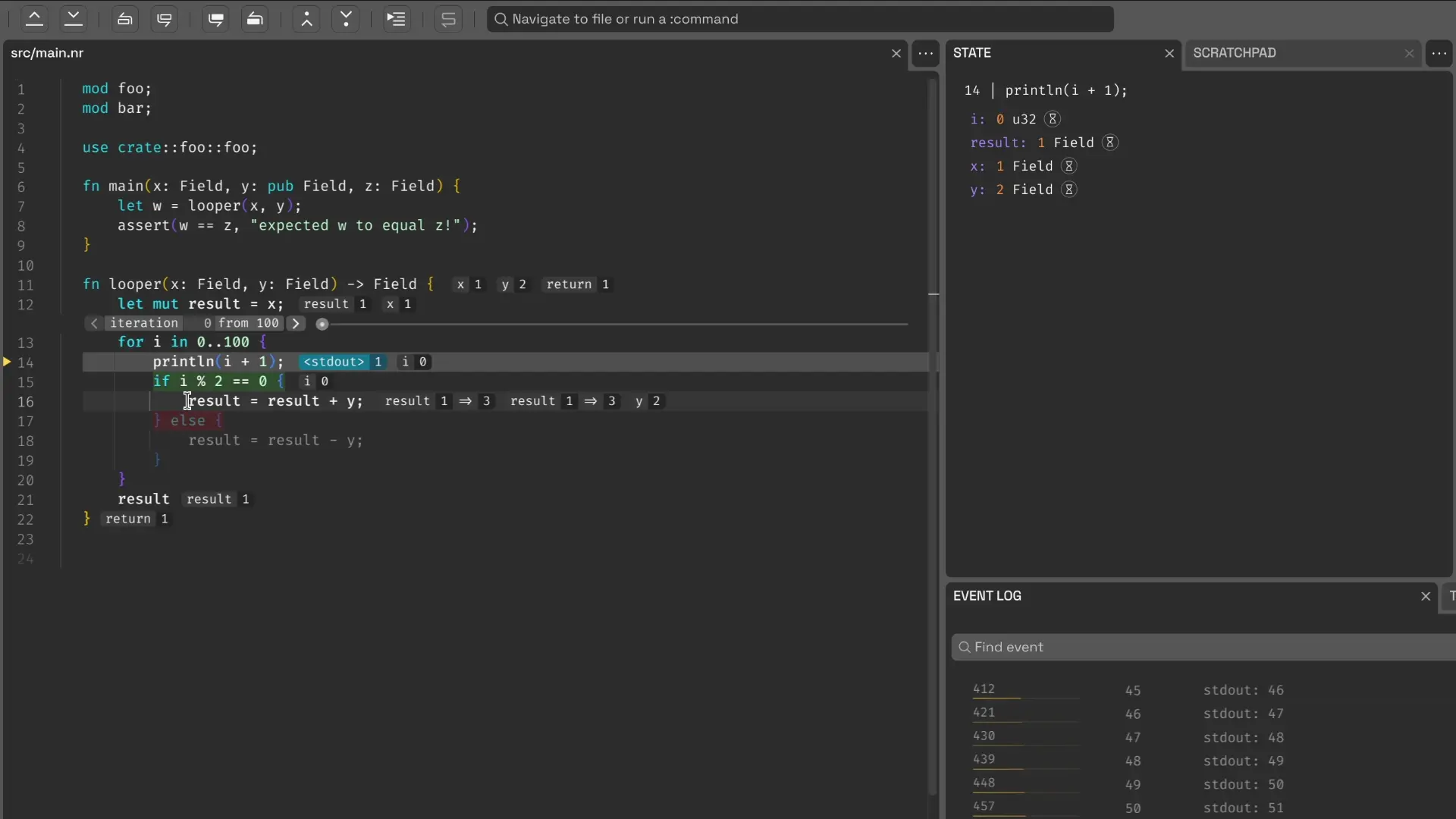
Task: Switch to the SCRATCHPAD tab
Action: [1234, 53]
